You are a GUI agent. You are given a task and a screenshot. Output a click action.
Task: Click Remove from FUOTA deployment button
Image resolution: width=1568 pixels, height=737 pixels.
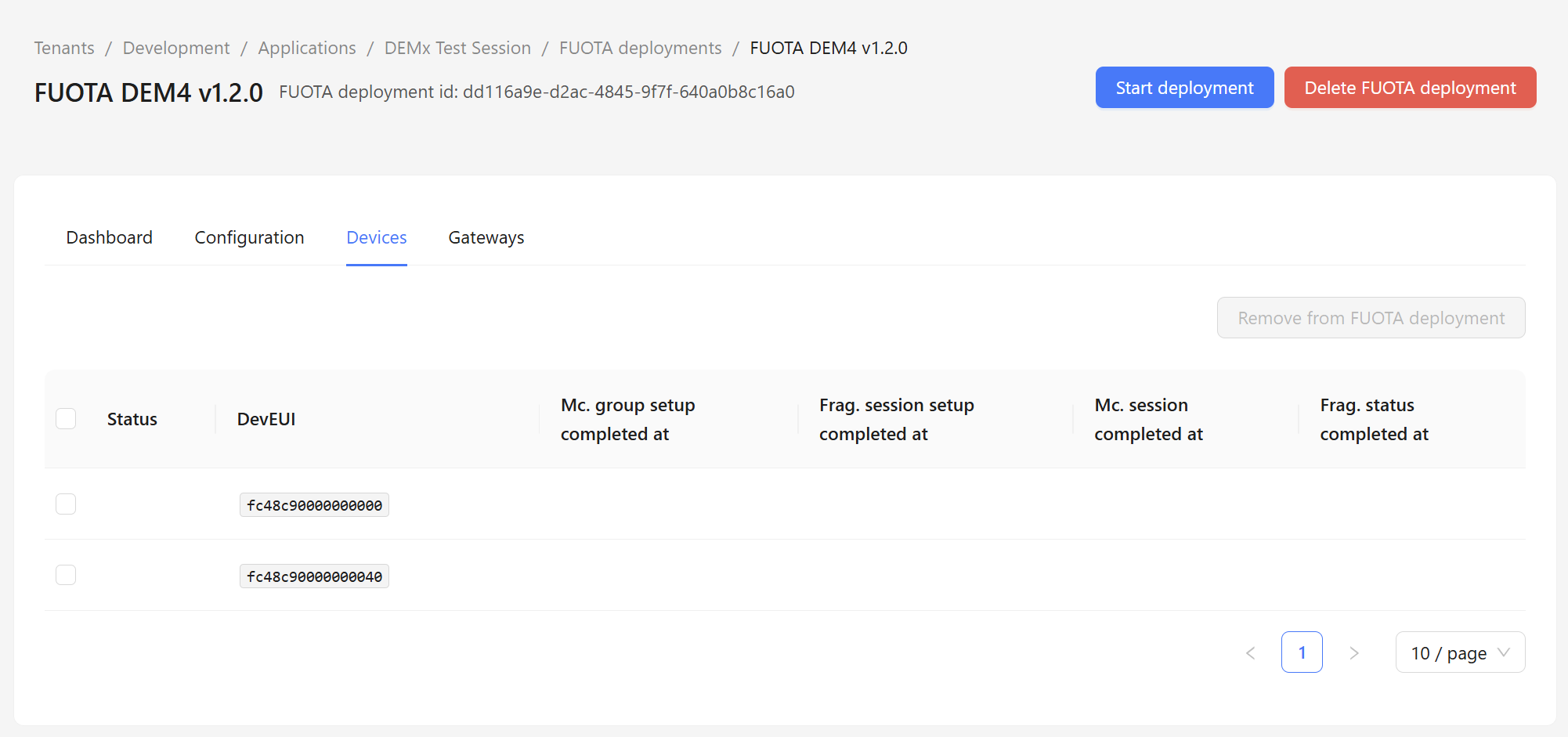[1371, 318]
